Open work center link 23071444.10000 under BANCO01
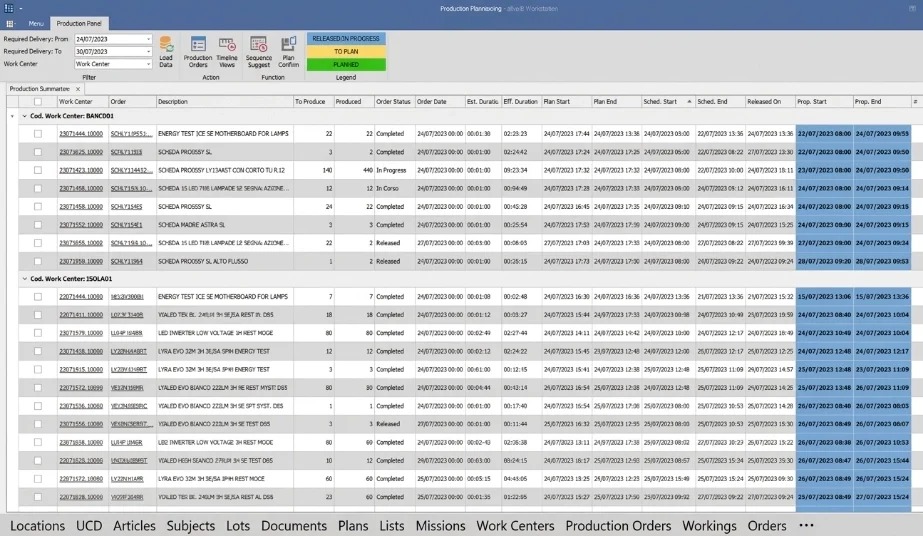 click(81, 134)
